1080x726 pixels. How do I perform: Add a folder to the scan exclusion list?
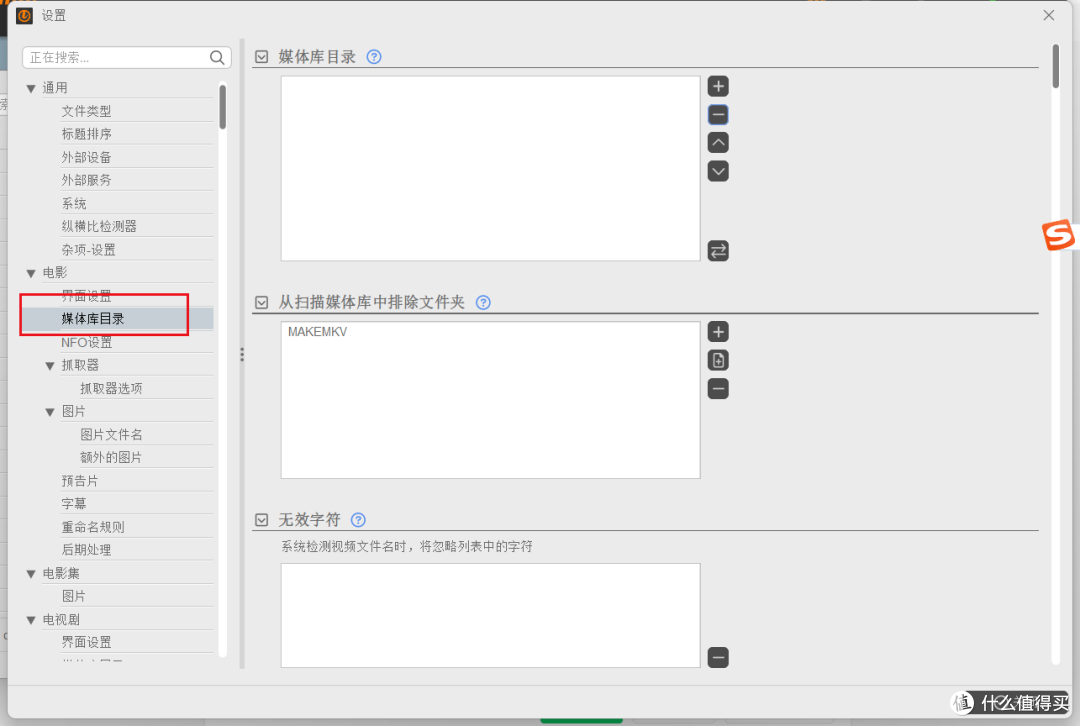(x=718, y=331)
